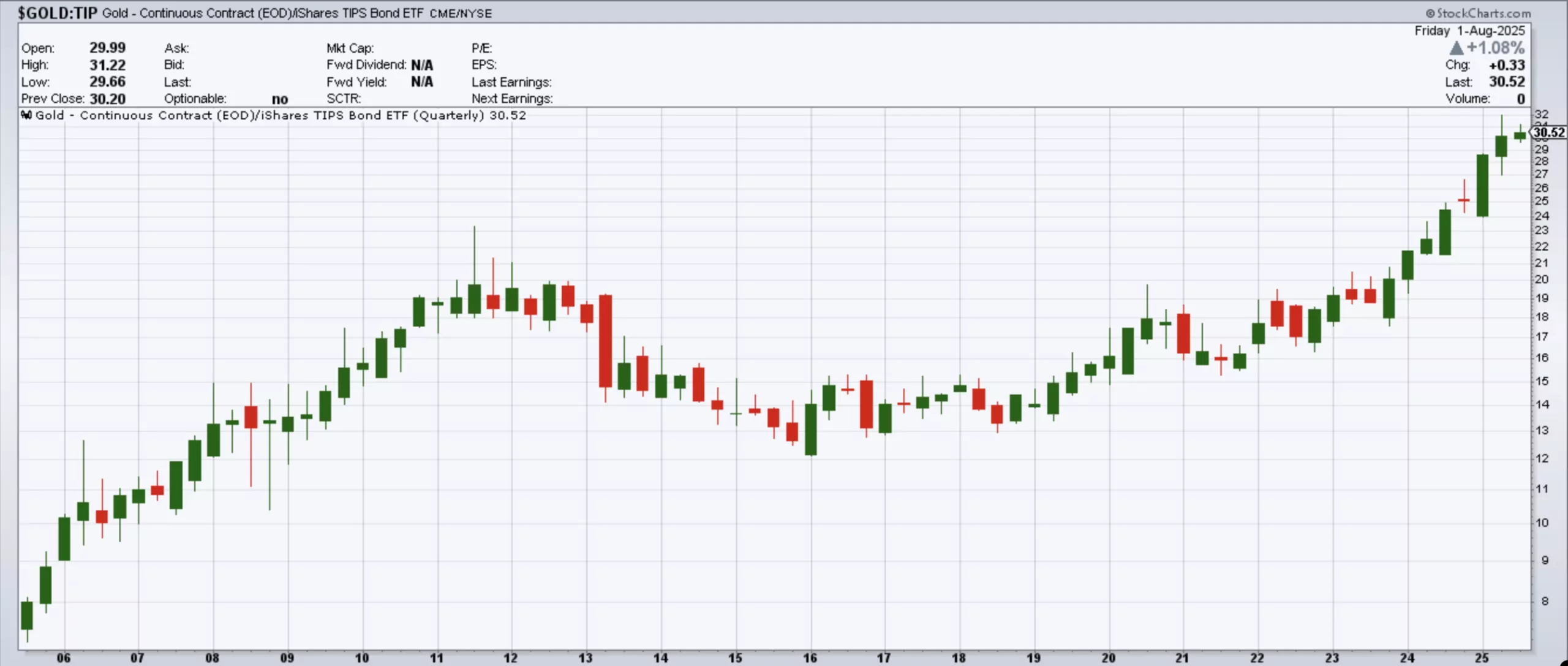
Task: Click the 25 price level on y-axis
Action: (1542, 201)
